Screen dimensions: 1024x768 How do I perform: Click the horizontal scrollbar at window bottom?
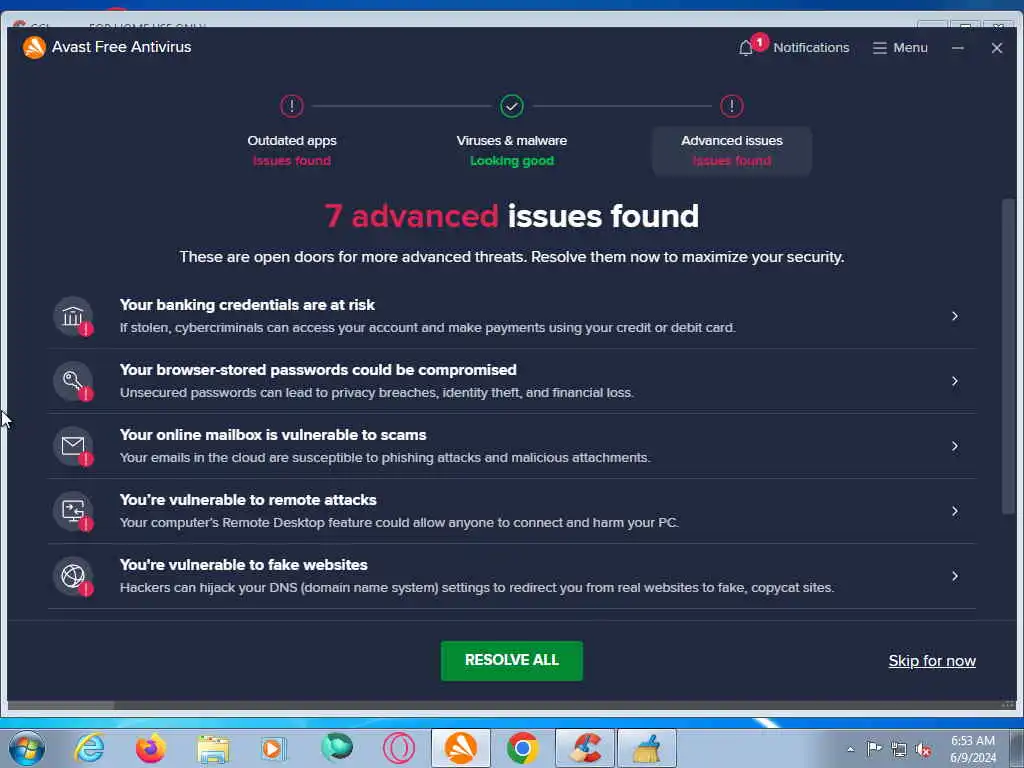[60, 705]
